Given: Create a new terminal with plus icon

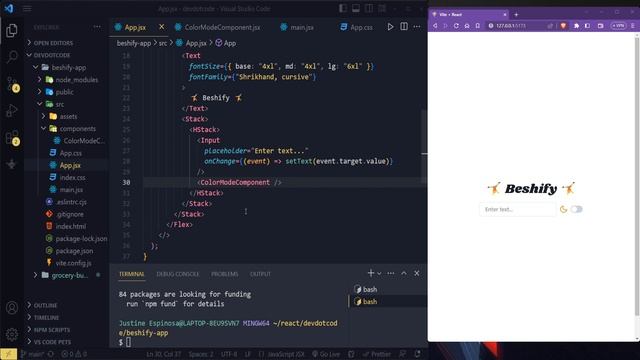Looking at the screenshot, I should [x=371, y=273].
